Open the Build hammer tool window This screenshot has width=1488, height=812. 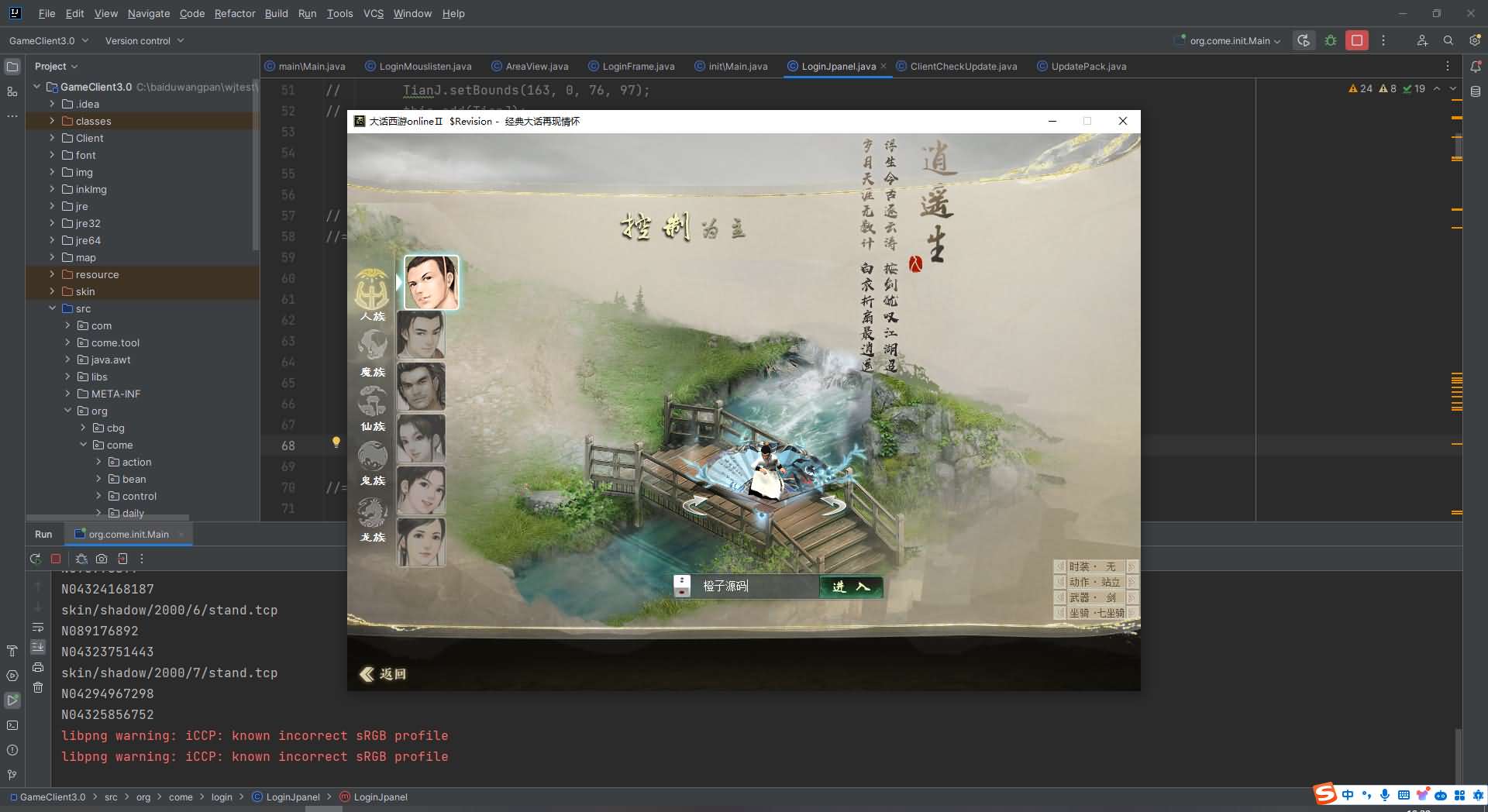(x=12, y=651)
